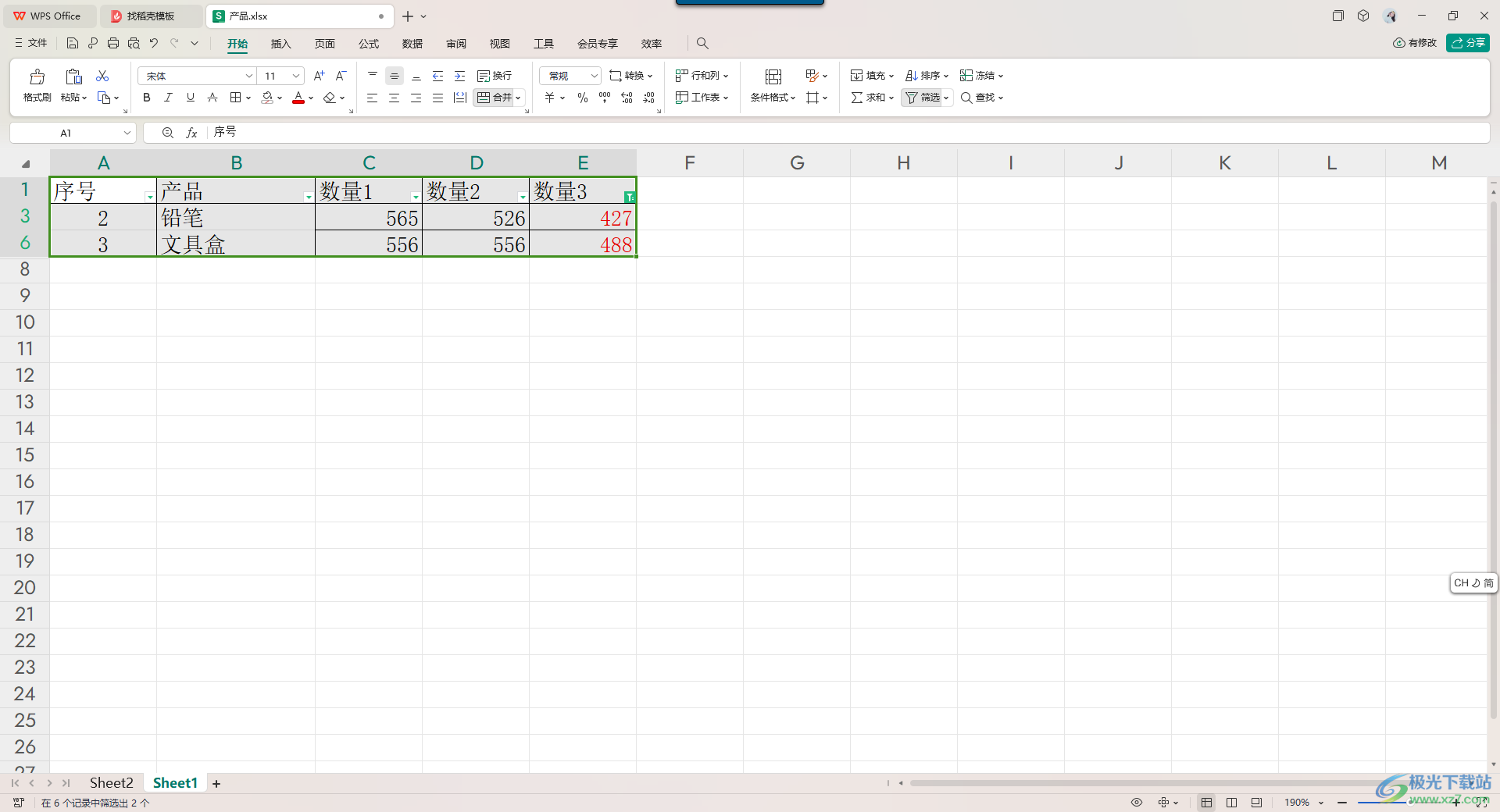Switch to page layout view icon
The image size is (1500, 812).
click(1232, 803)
